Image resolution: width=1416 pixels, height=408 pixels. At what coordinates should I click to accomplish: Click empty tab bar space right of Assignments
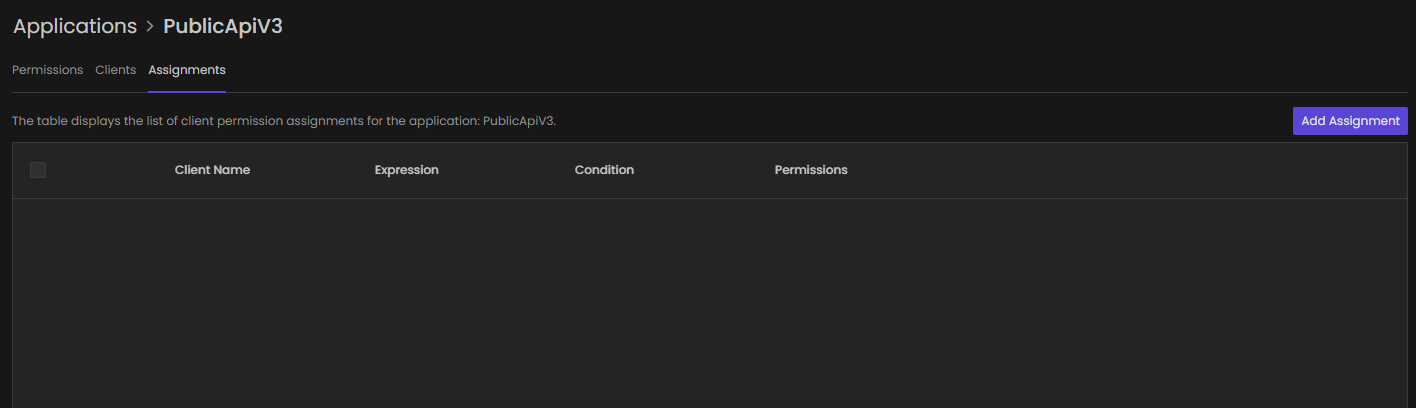click(700, 70)
